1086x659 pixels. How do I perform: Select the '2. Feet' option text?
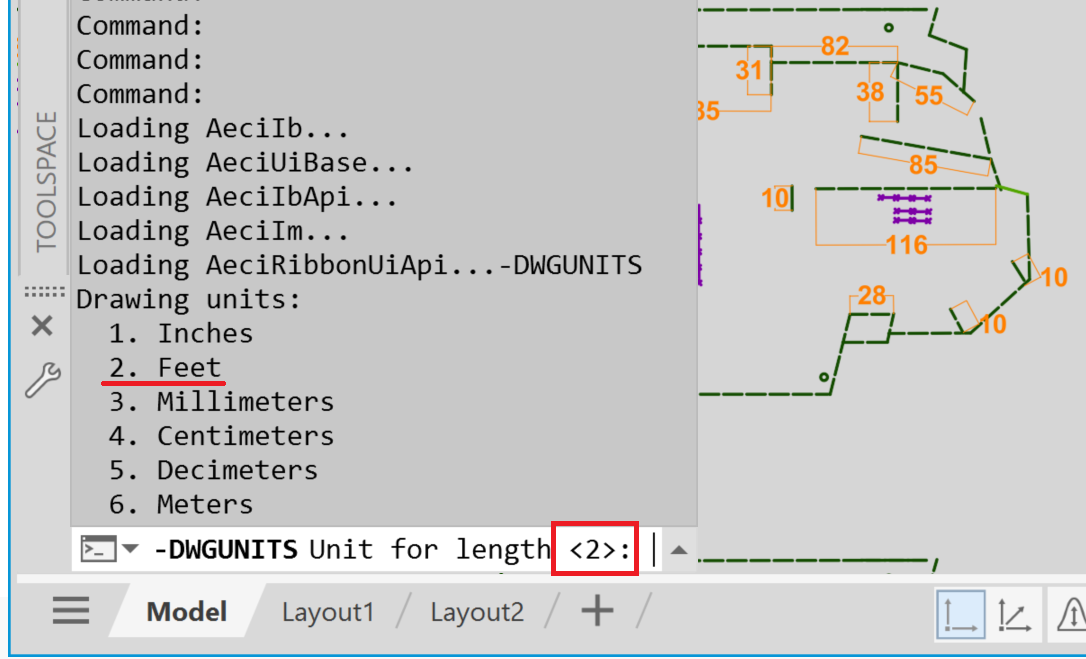(165, 367)
